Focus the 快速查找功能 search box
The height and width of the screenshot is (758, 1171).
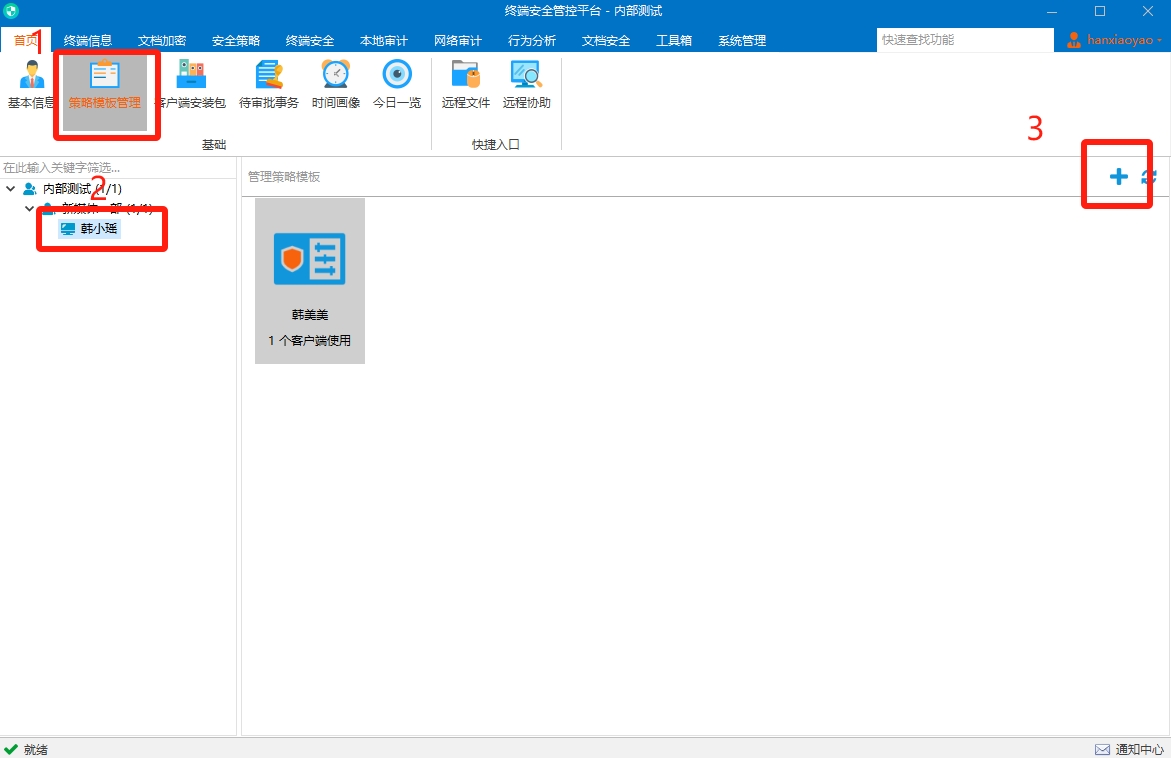coord(964,40)
